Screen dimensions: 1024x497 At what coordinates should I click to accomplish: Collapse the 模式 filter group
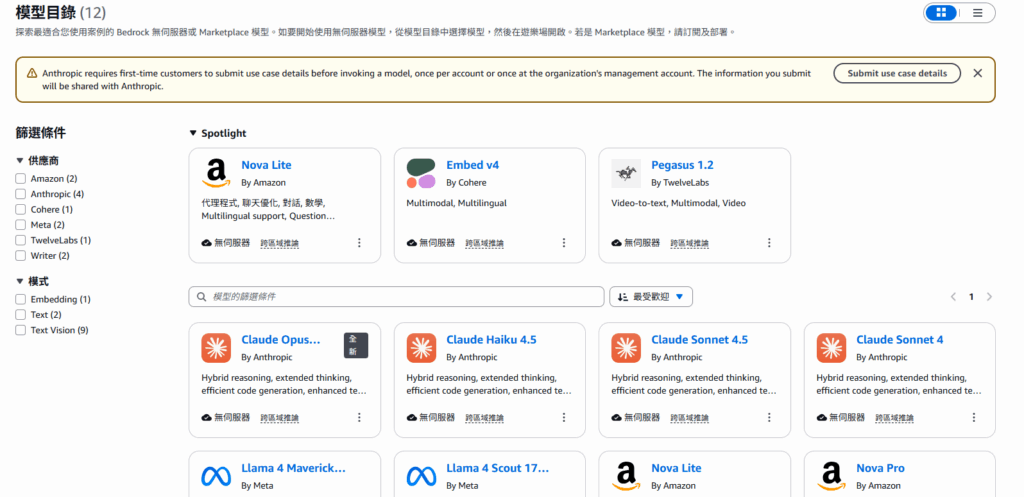(20, 281)
